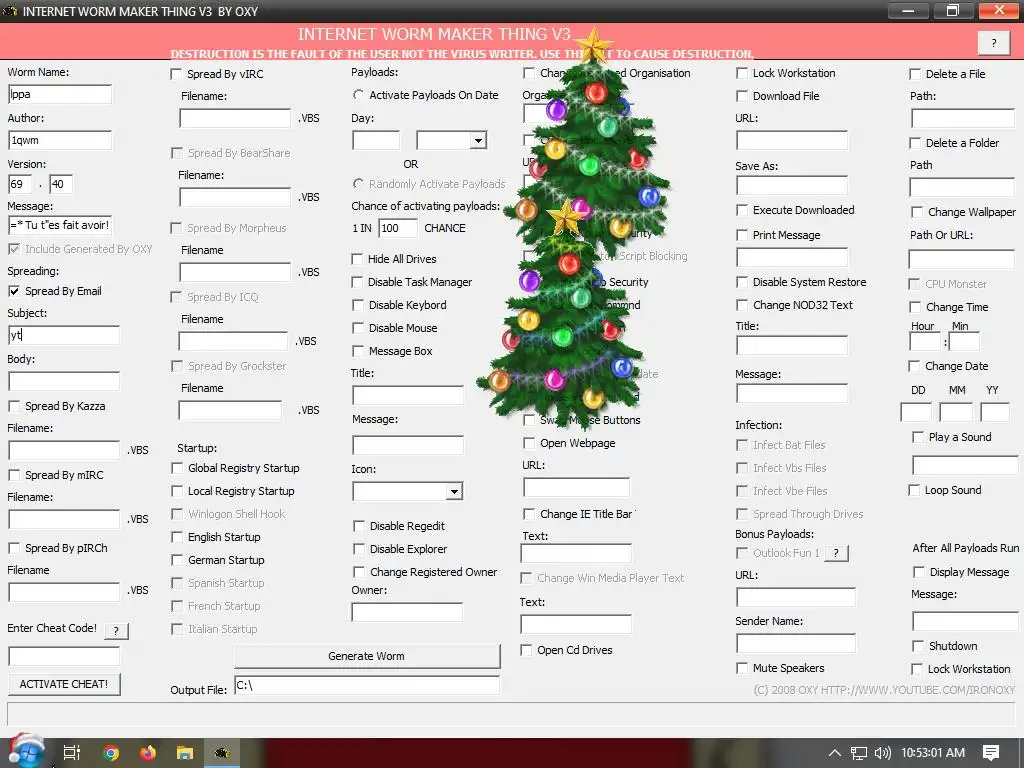Click the help question mark in the header
The height and width of the screenshot is (768, 1024).
click(994, 43)
